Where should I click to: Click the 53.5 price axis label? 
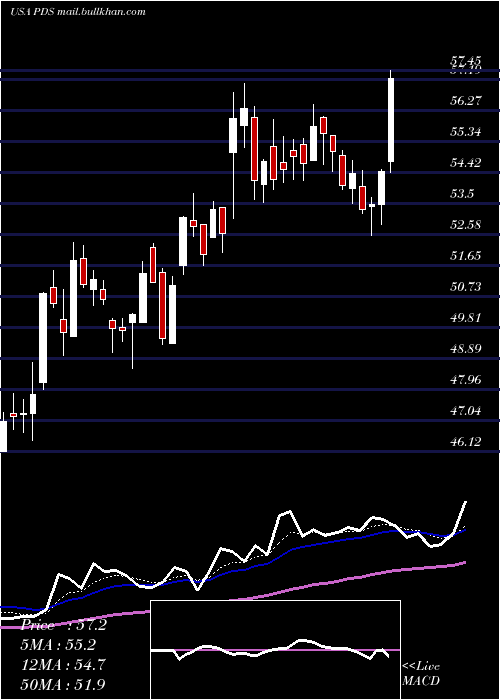click(462, 194)
